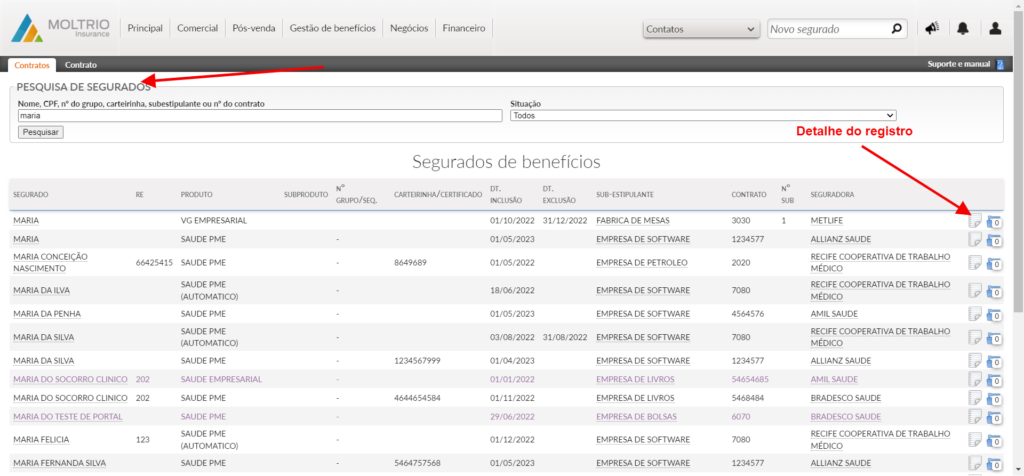Screen dimensions: 1024x476
Task: Open the user profile icon
Action: coord(995,29)
